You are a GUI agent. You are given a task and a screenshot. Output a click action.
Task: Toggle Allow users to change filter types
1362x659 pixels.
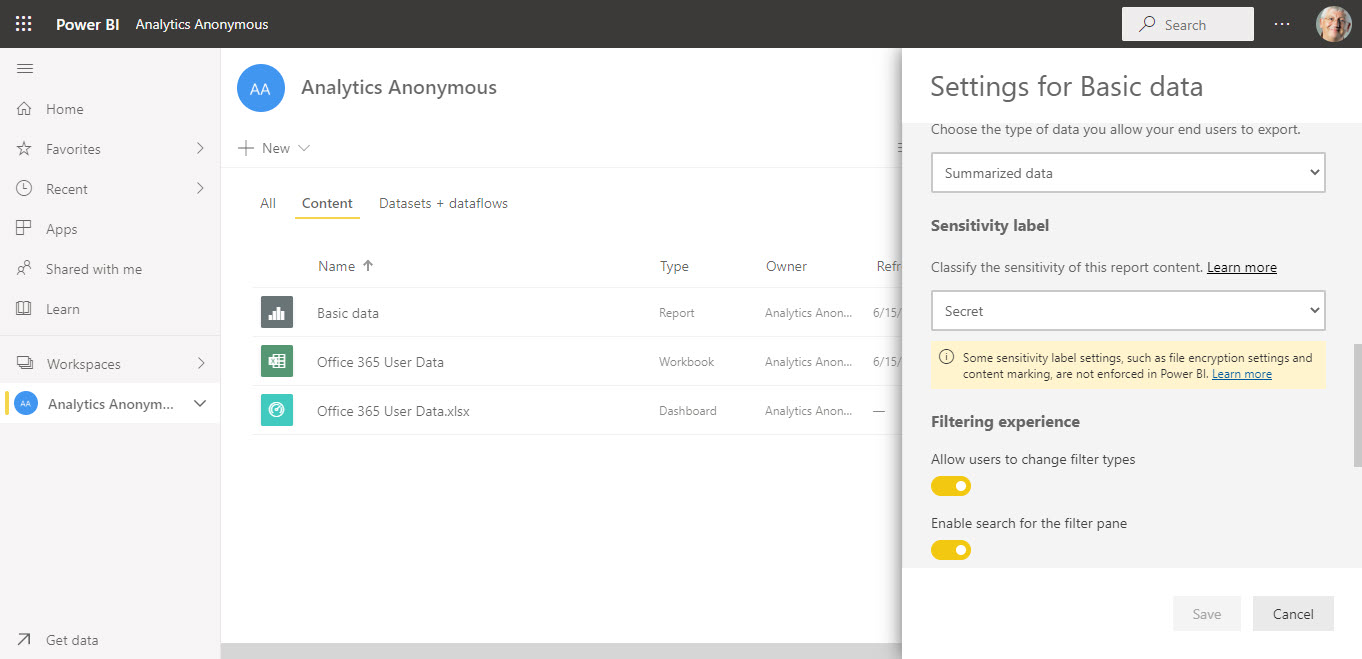[951, 486]
